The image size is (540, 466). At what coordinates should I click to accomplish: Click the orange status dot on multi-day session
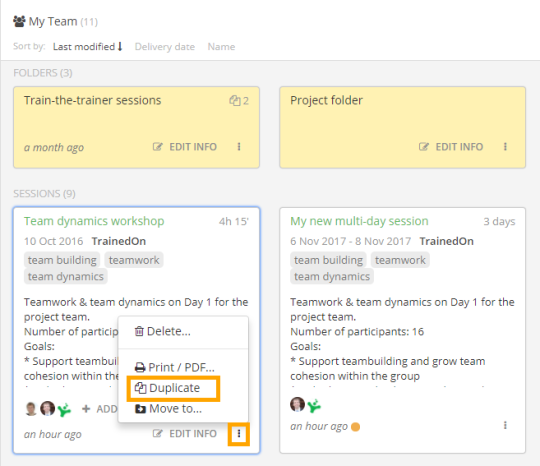click(355, 427)
